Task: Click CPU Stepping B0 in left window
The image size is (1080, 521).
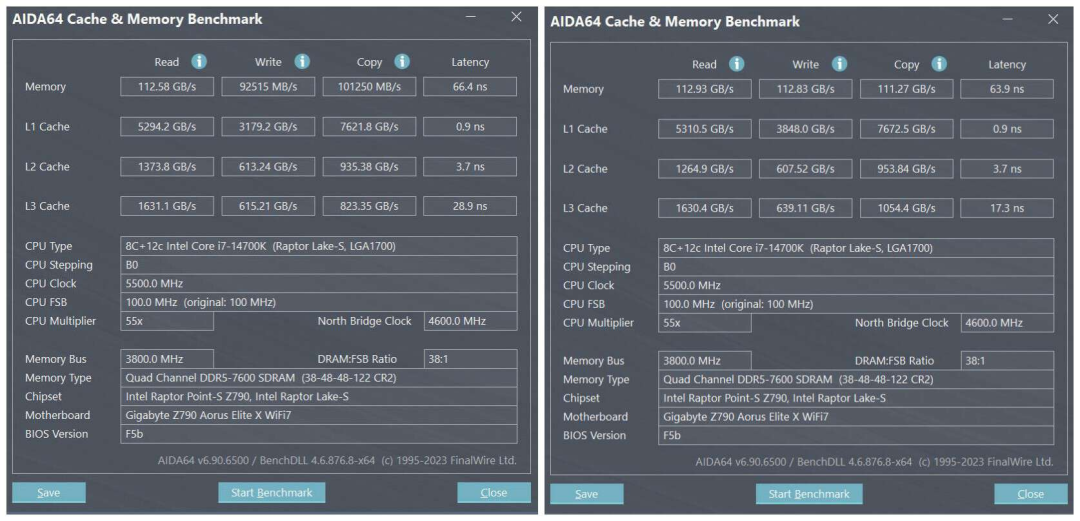Action: 319,265
